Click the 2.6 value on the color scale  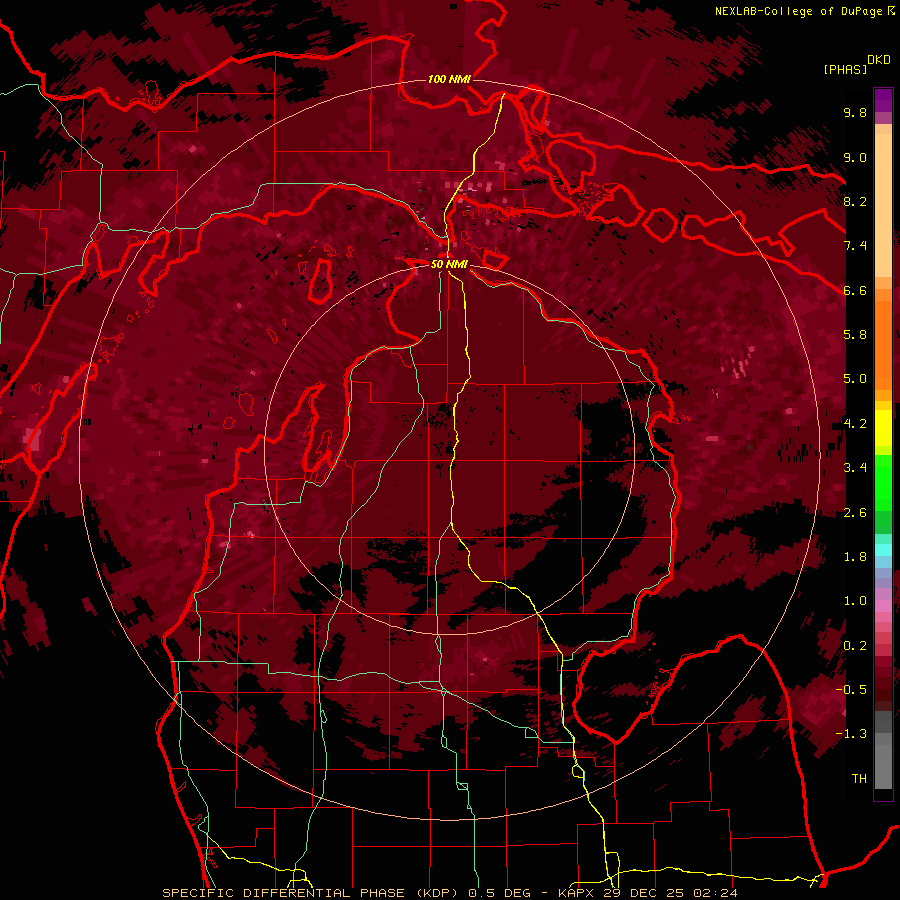pos(855,513)
